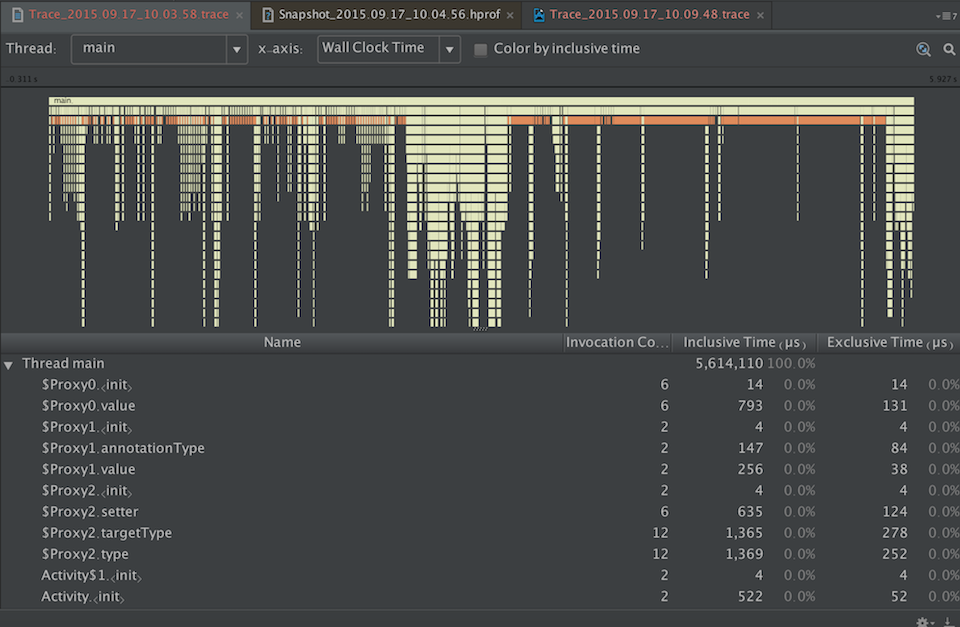Click the Snapshot hprof tab file icon

tap(267, 15)
